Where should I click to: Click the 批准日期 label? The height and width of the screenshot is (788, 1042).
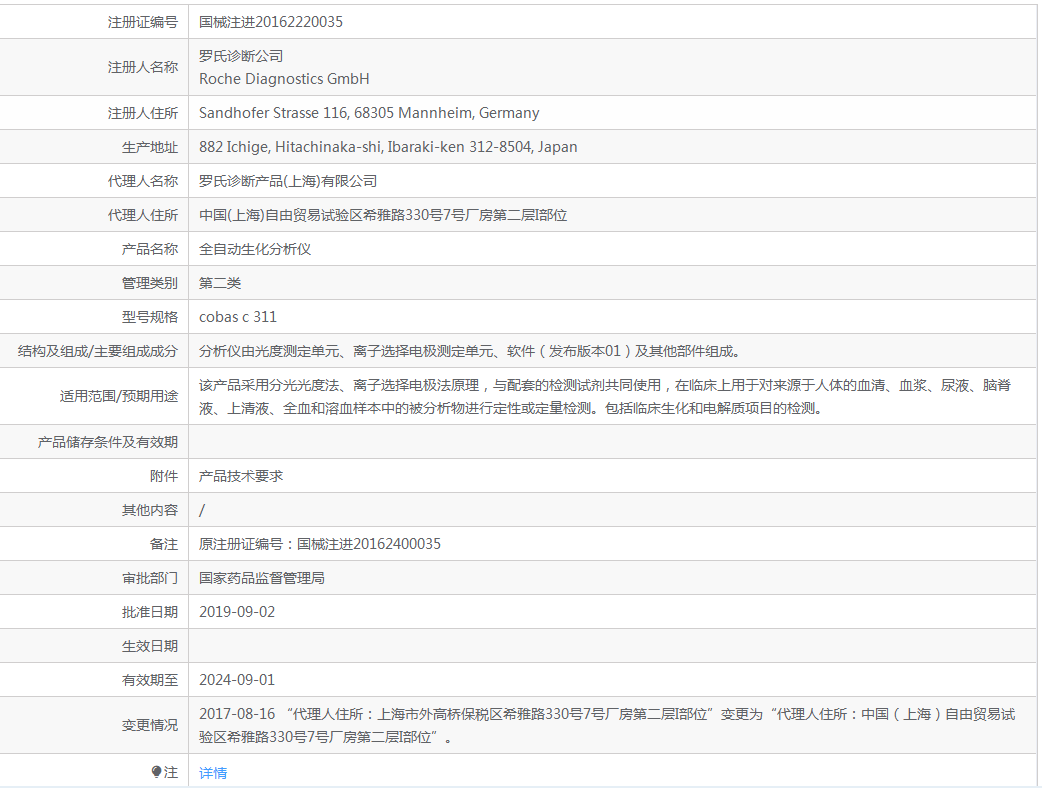coord(150,612)
